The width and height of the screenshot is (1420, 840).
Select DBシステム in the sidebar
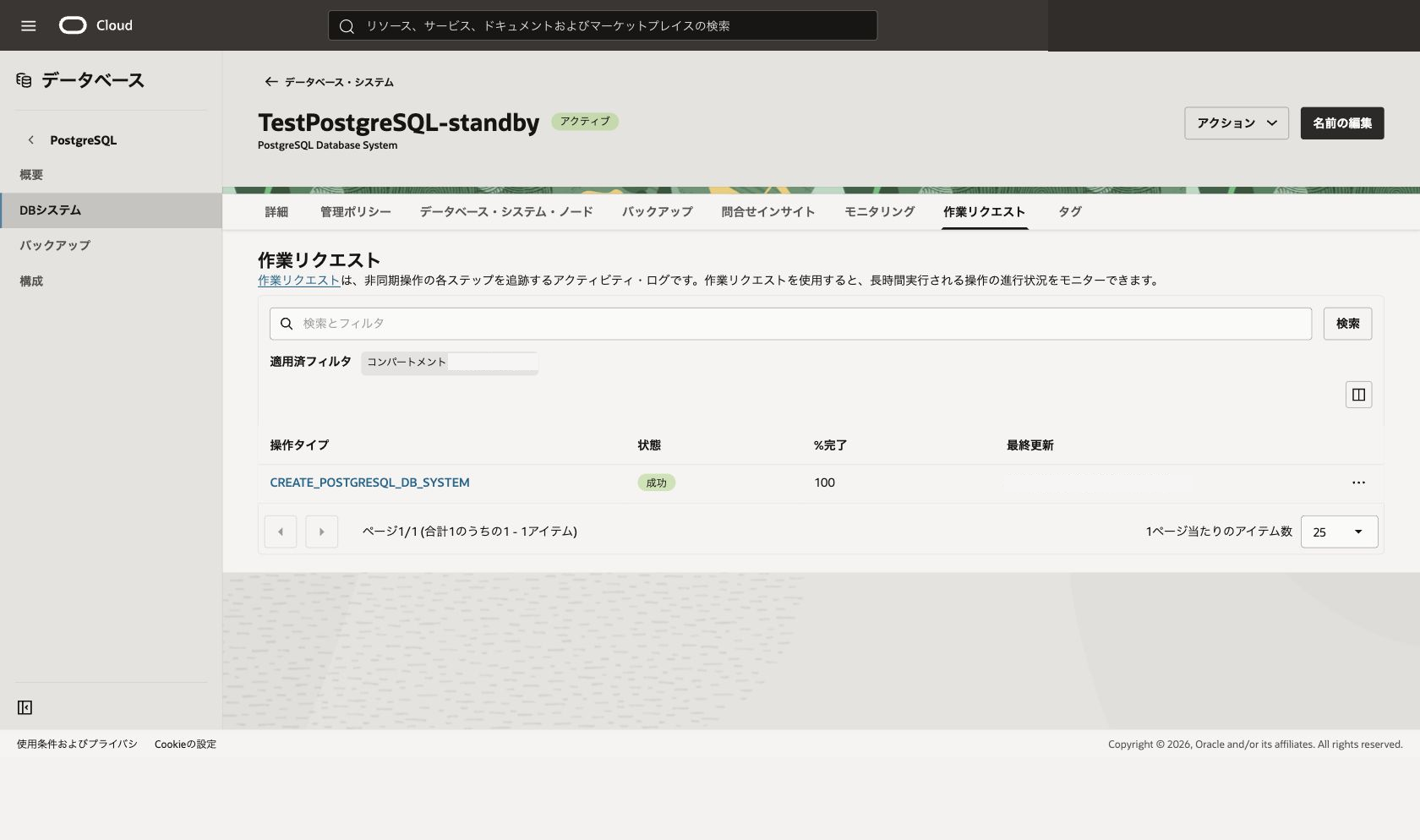tap(111, 210)
